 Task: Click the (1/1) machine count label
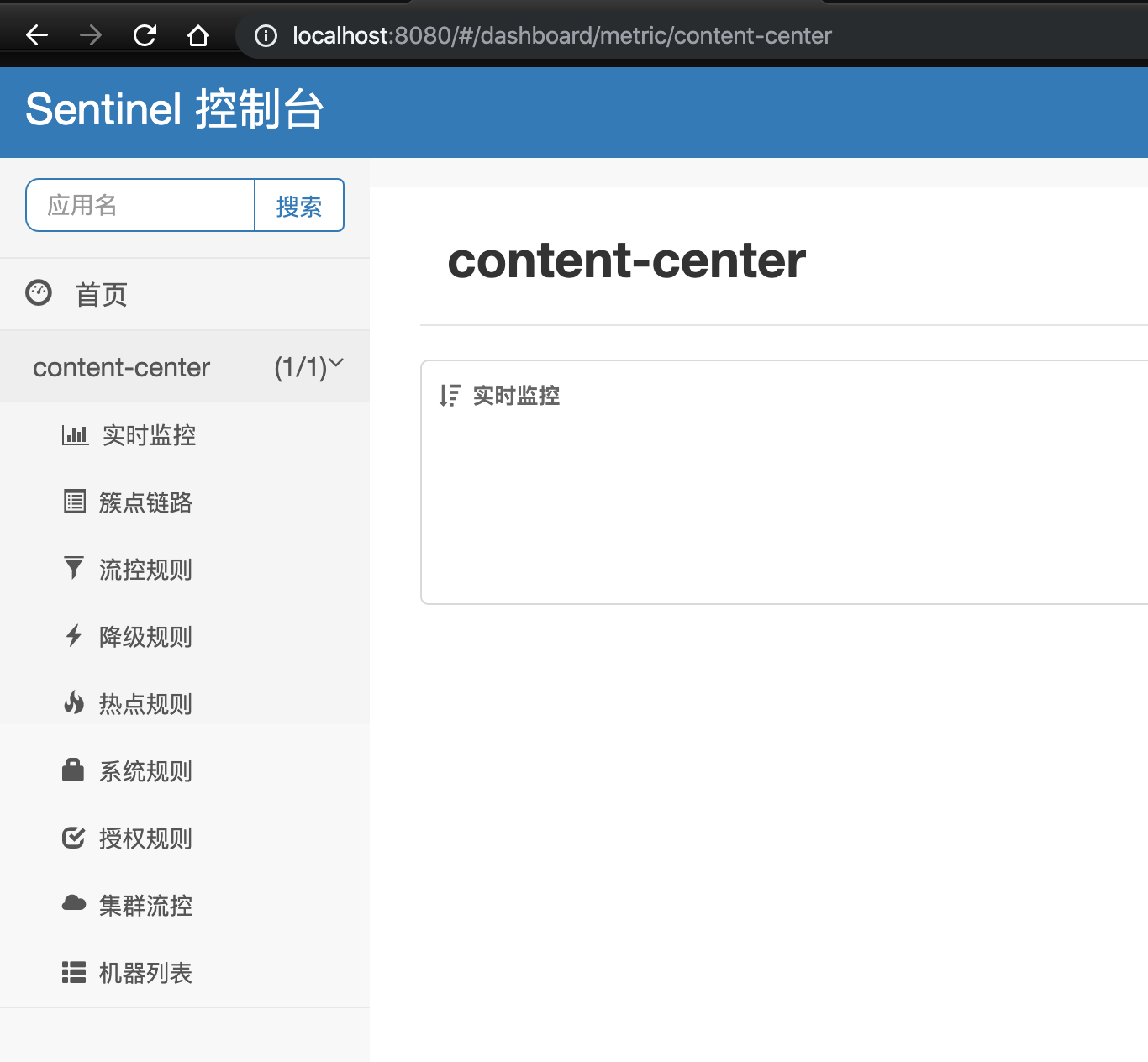pos(300,367)
